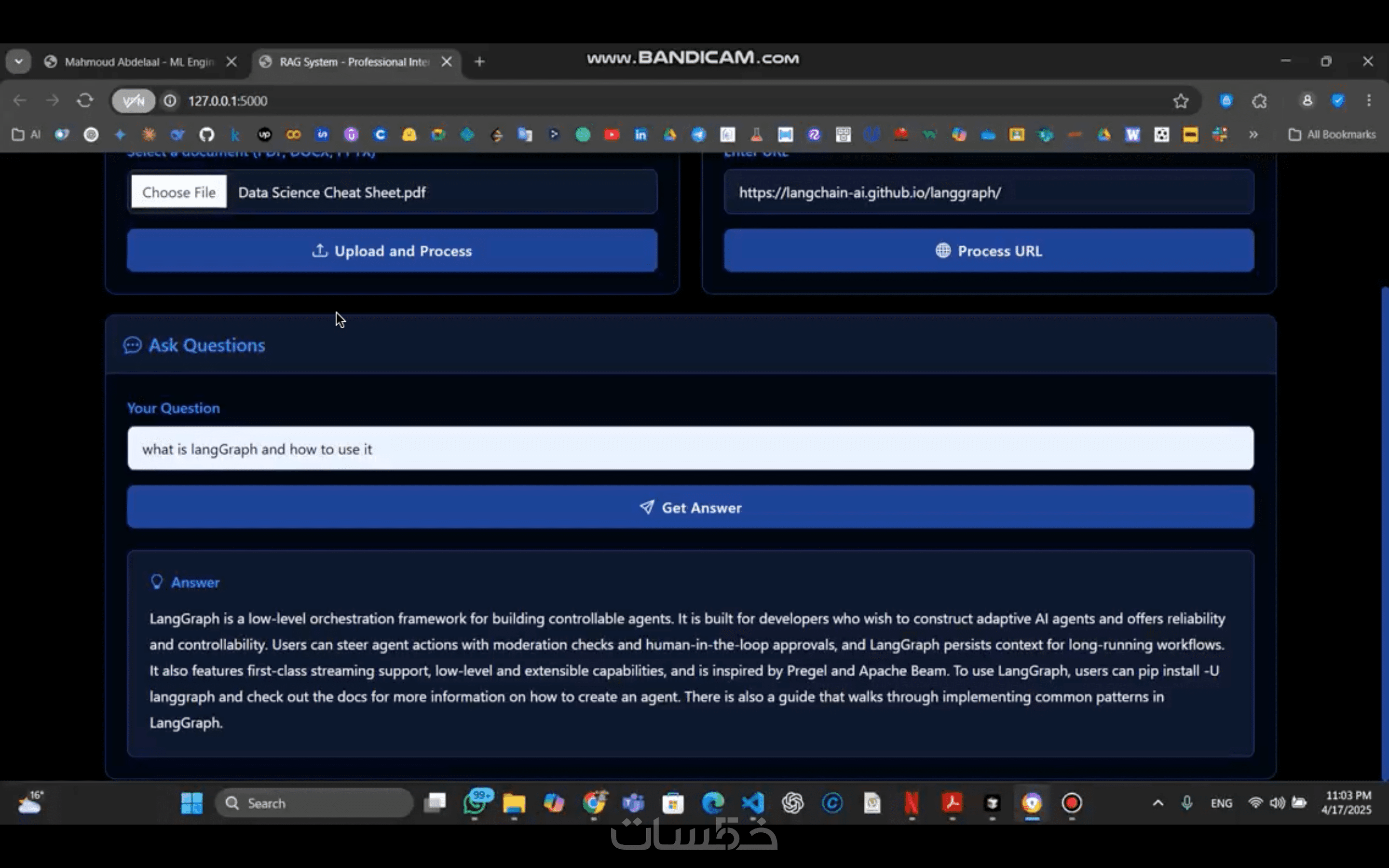Open the LinkedIn bookmark icon
Screen dimensions: 1389x868
point(640,135)
